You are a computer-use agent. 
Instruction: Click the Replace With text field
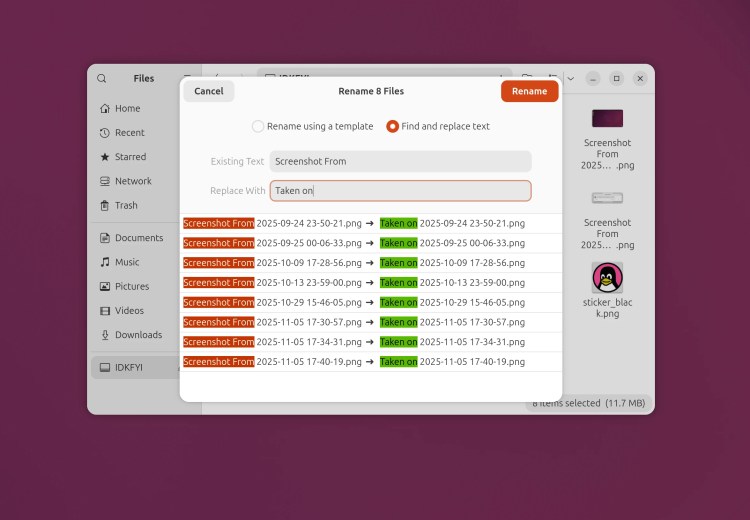[x=400, y=190]
